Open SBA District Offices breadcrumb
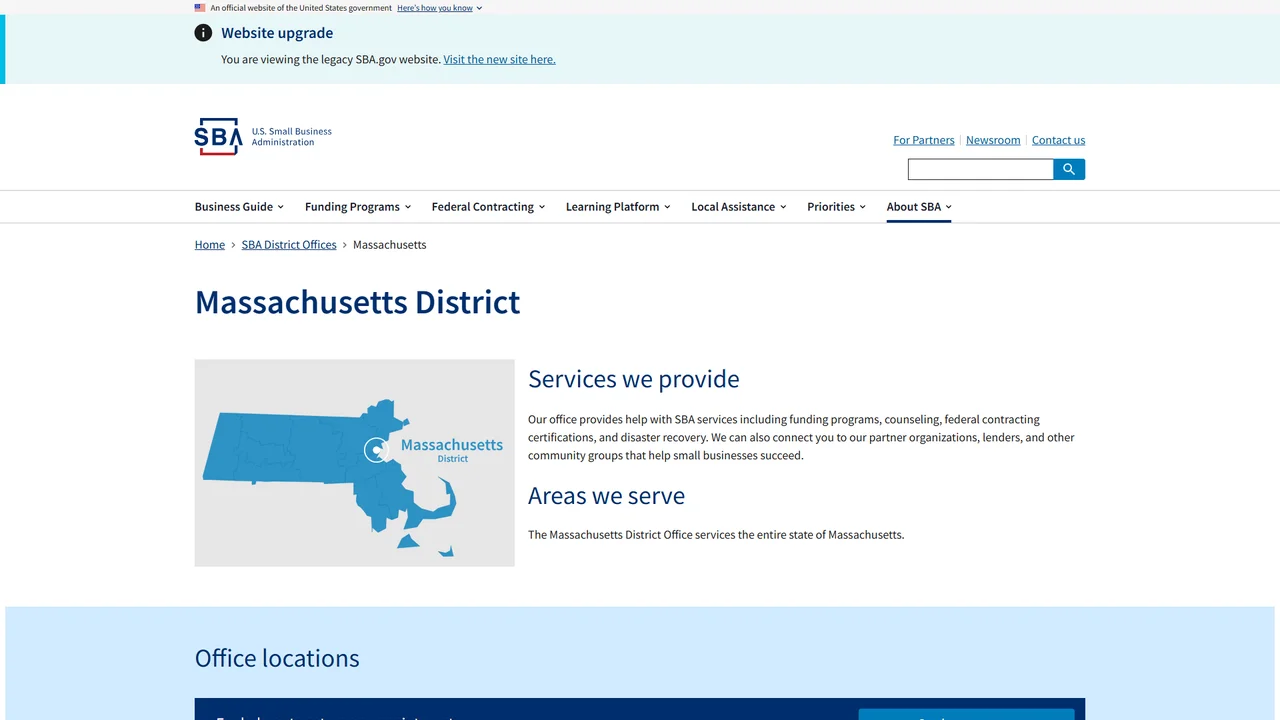 (x=289, y=245)
